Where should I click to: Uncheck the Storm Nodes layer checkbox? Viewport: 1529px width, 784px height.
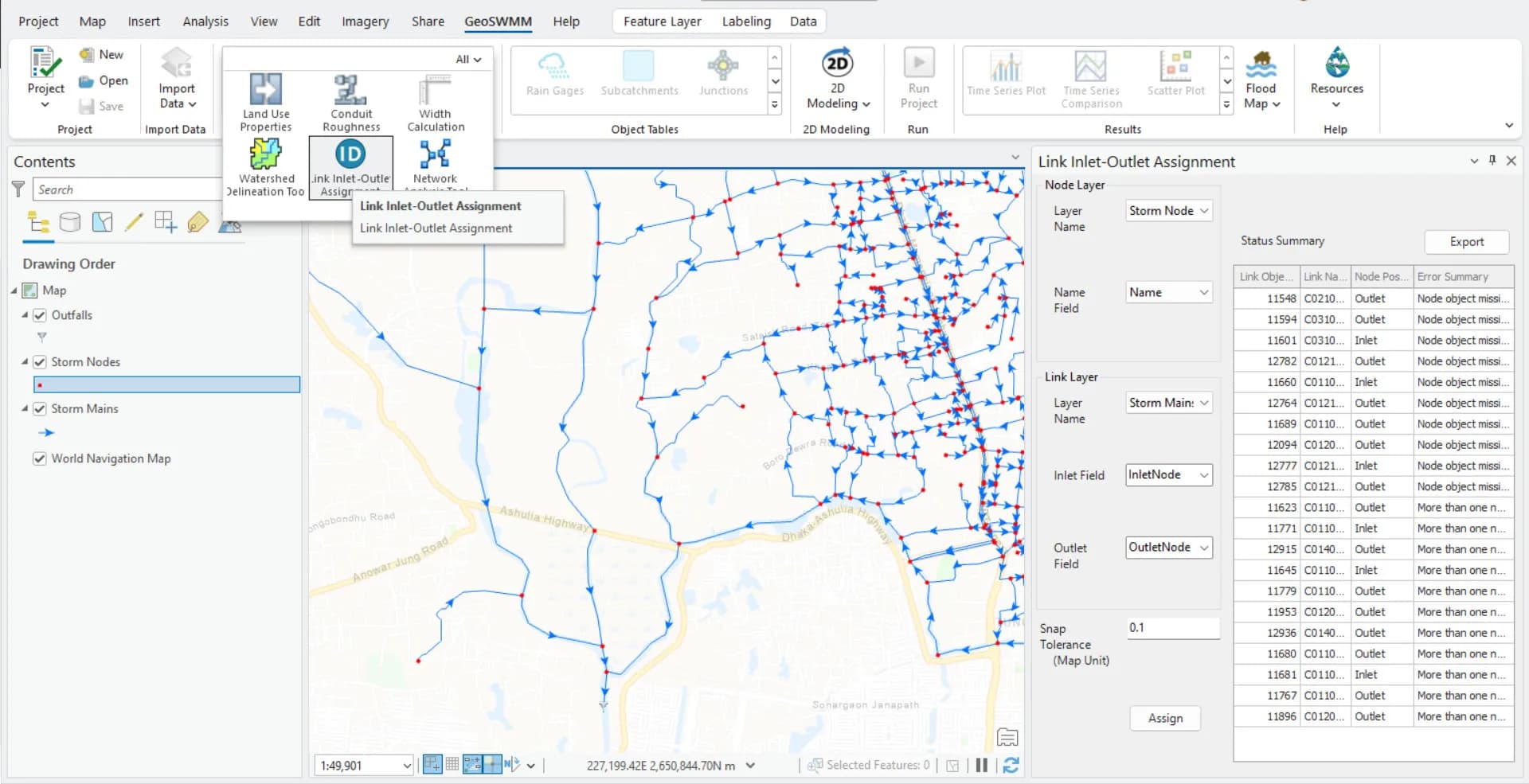(40, 362)
